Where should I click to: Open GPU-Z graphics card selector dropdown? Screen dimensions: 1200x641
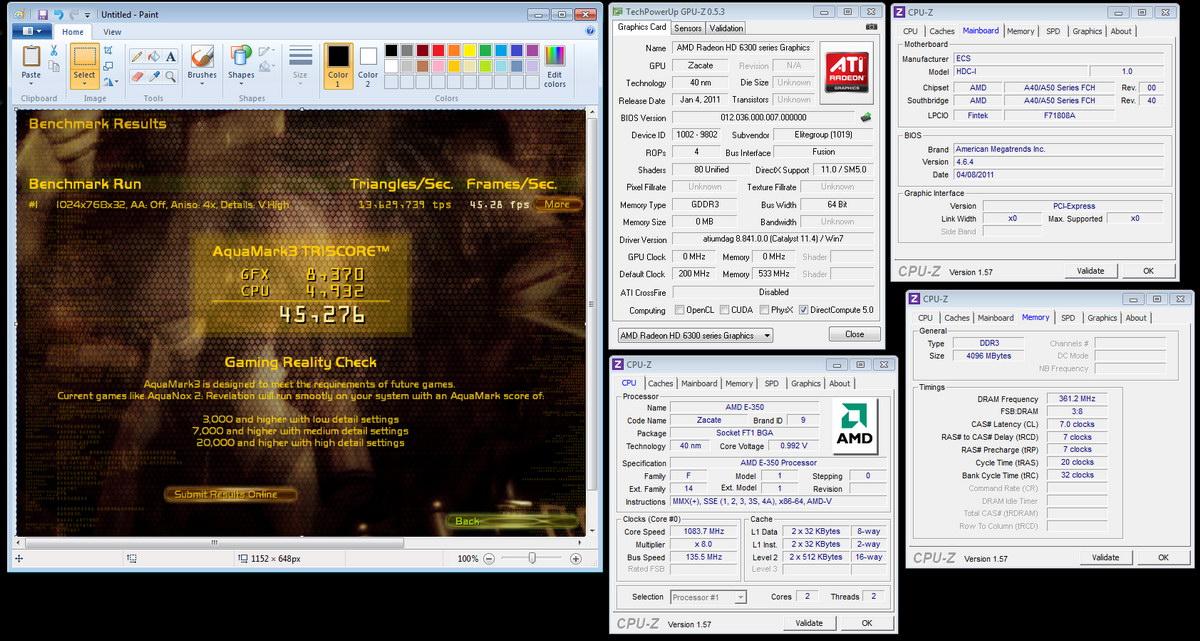point(695,336)
